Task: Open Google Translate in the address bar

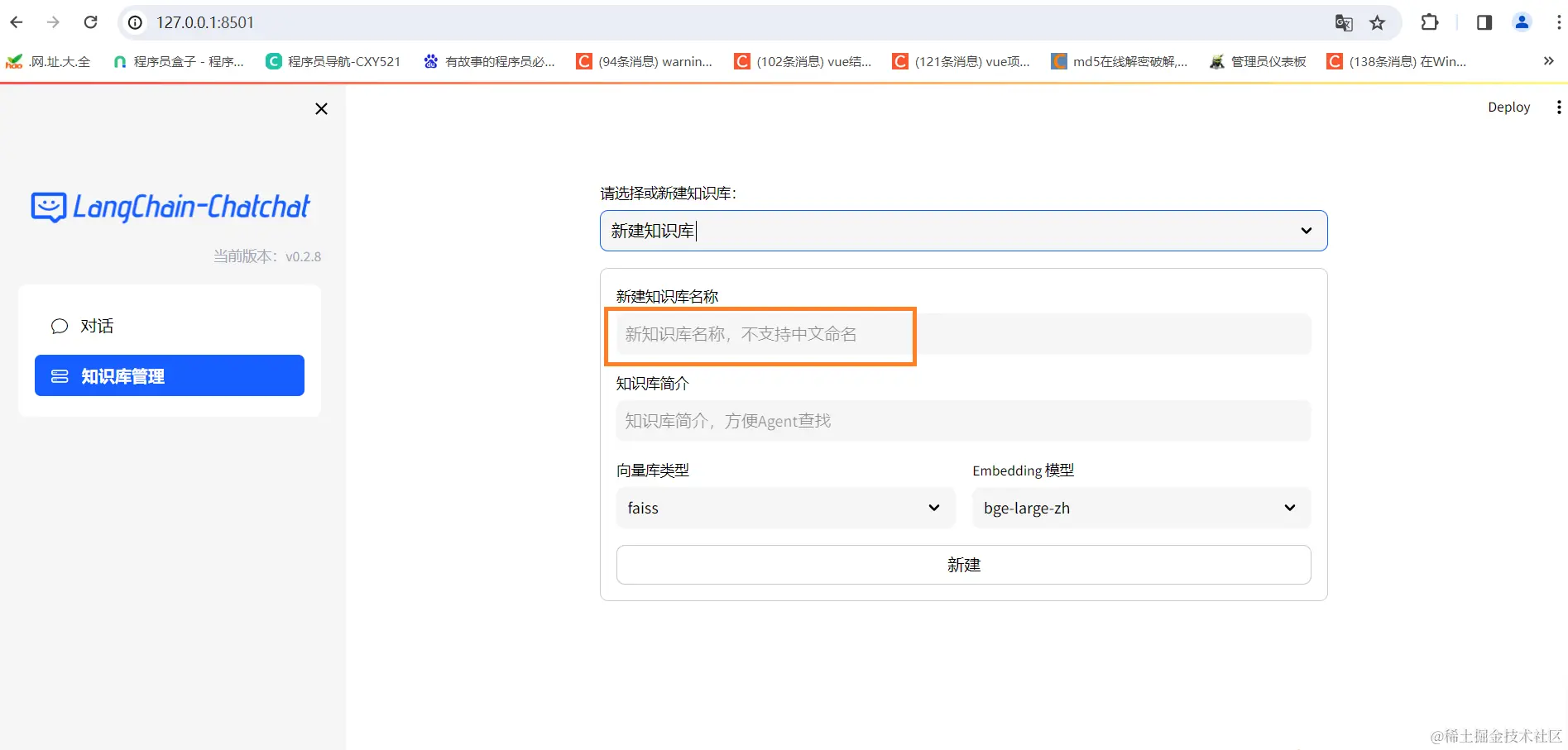Action: [1344, 22]
